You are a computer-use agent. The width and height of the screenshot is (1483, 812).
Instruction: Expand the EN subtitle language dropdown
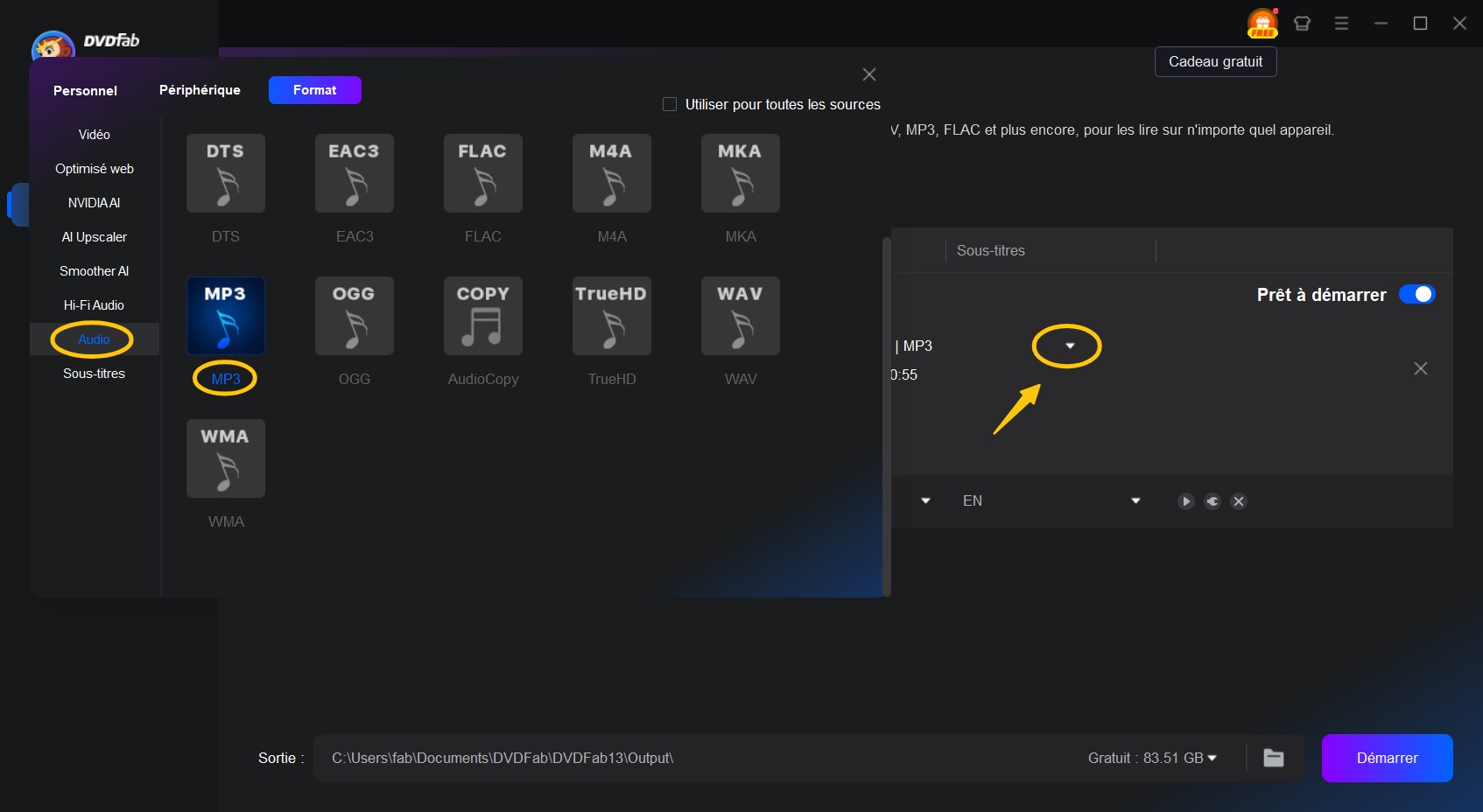click(x=1135, y=500)
